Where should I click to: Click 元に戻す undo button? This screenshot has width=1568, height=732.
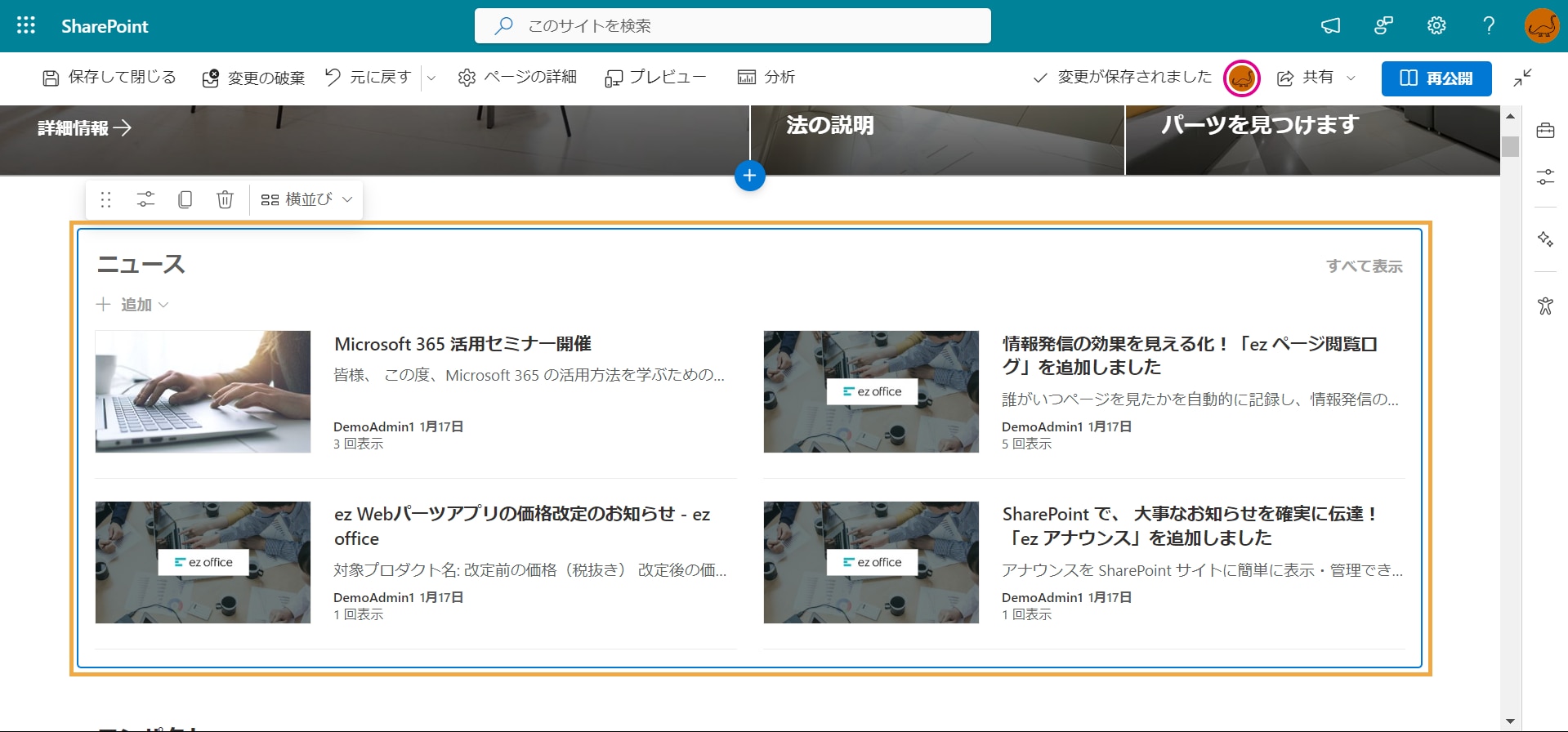click(x=369, y=78)
